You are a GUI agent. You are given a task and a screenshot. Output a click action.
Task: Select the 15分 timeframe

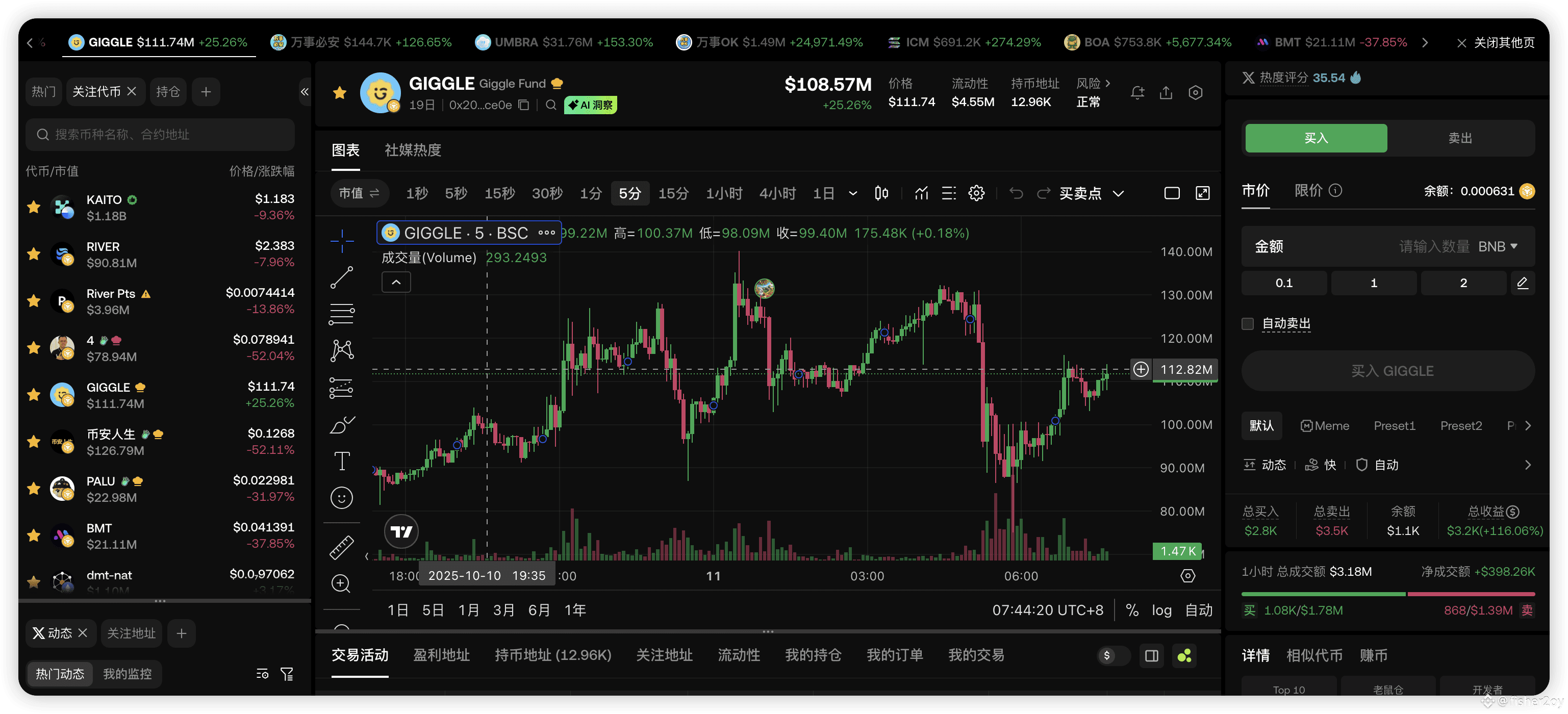click(673, 194)
